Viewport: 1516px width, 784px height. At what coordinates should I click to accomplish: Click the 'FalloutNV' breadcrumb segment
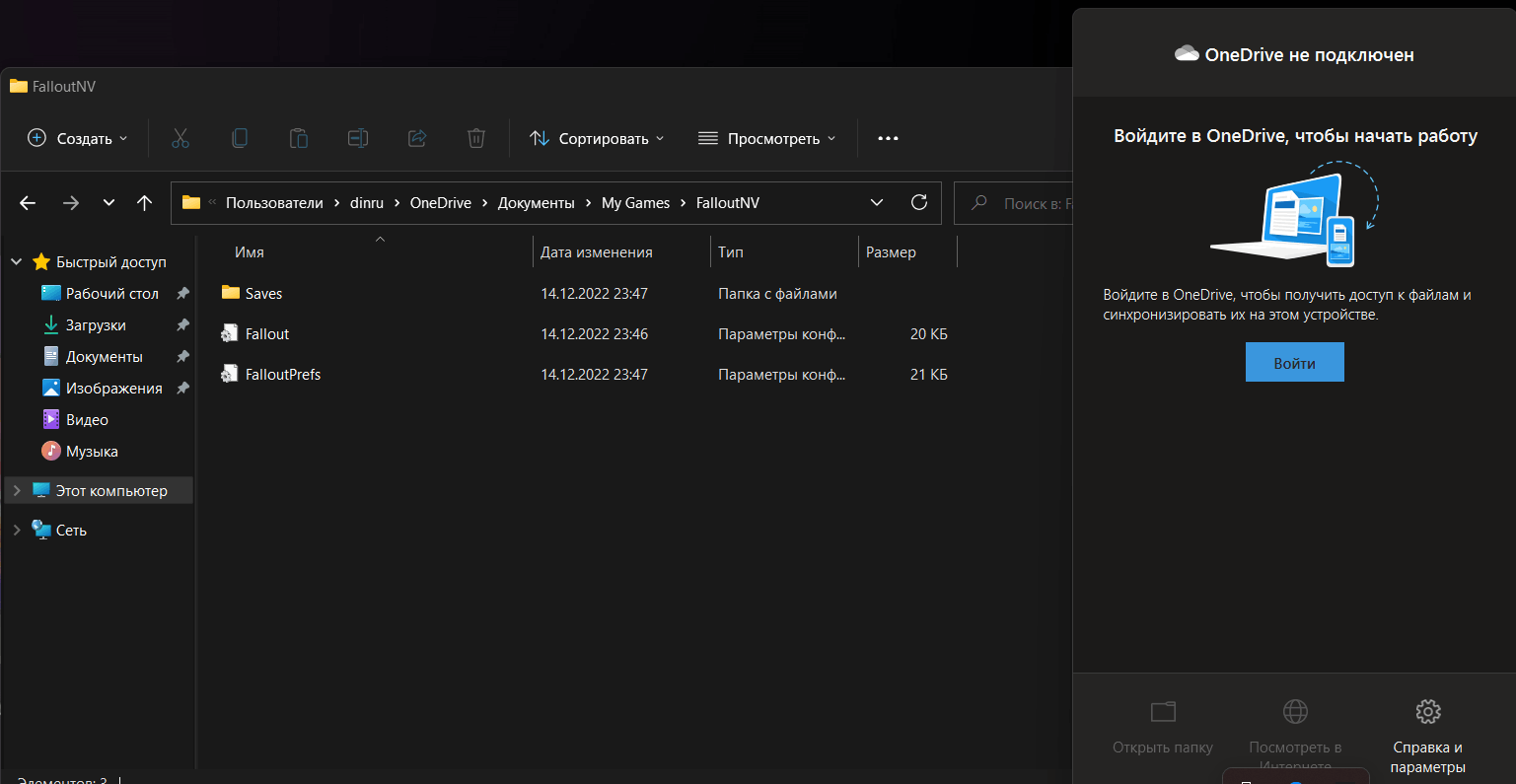pyautogui.click(x=728, y=203)
